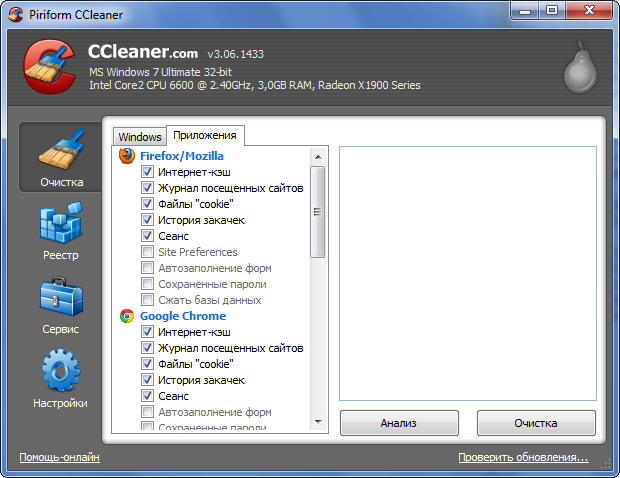Screen dimensions: 620x478
Task: Enable Firefox Автозаполнение форм checkbox
Action: point(147,268)
